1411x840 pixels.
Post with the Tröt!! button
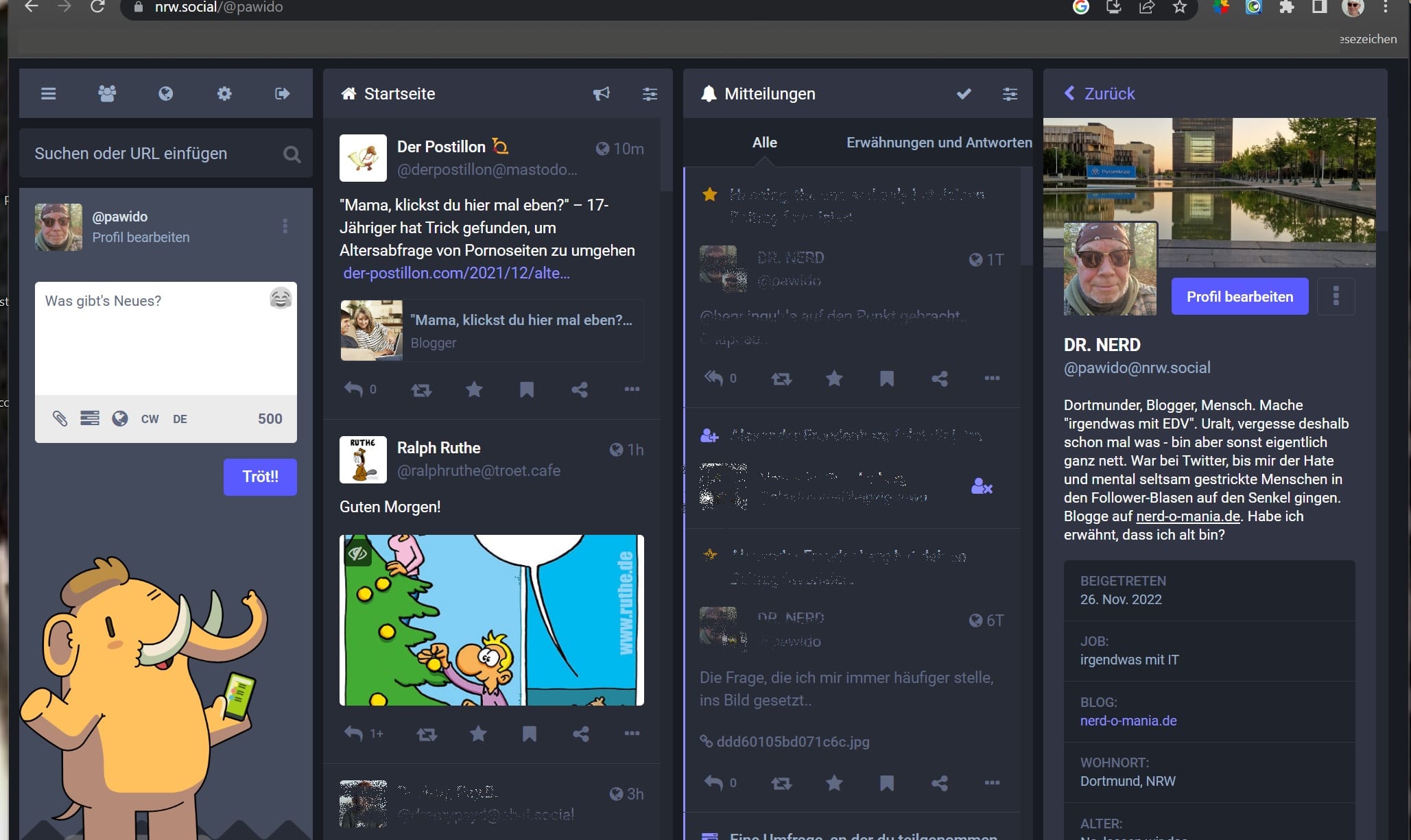260,477
